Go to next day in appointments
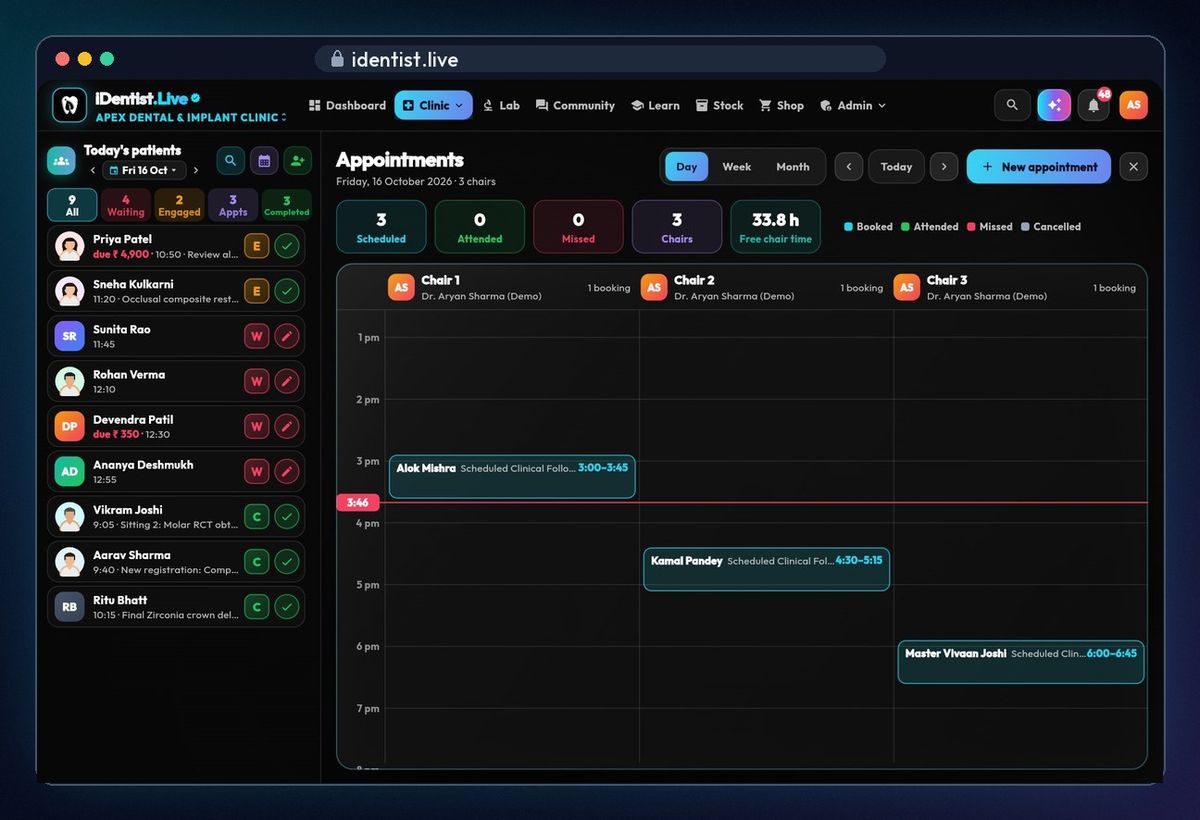1200x820 pixels. [944, 167]
